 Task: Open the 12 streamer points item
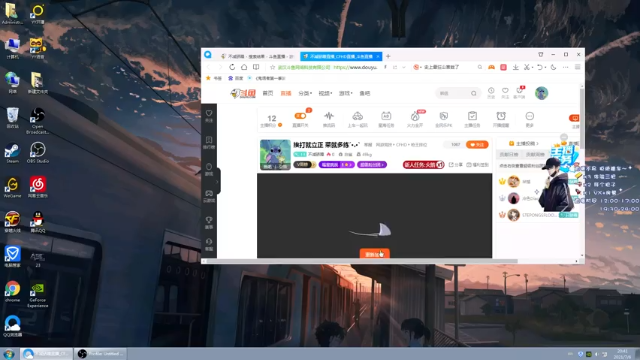(x=271, y=120)
